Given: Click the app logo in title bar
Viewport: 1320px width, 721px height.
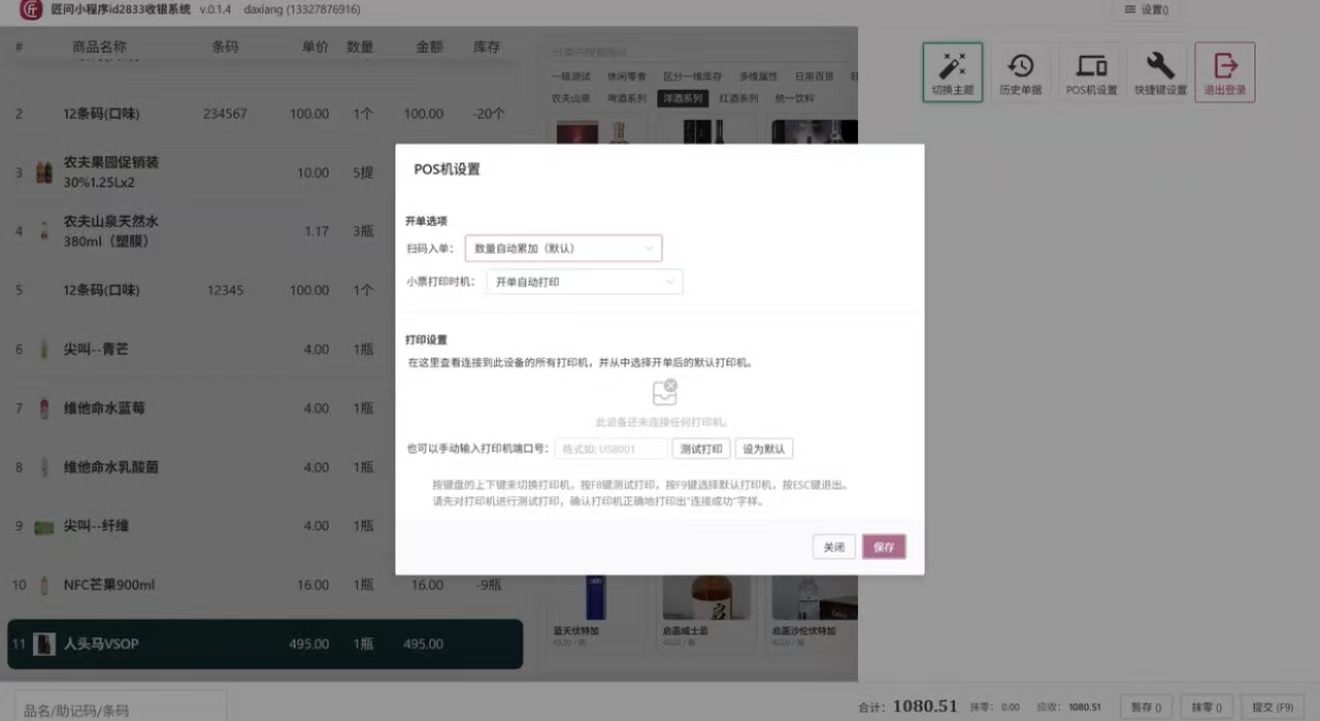Looking at the screenshot, I should pyautogui.click(x=31, y=10).
